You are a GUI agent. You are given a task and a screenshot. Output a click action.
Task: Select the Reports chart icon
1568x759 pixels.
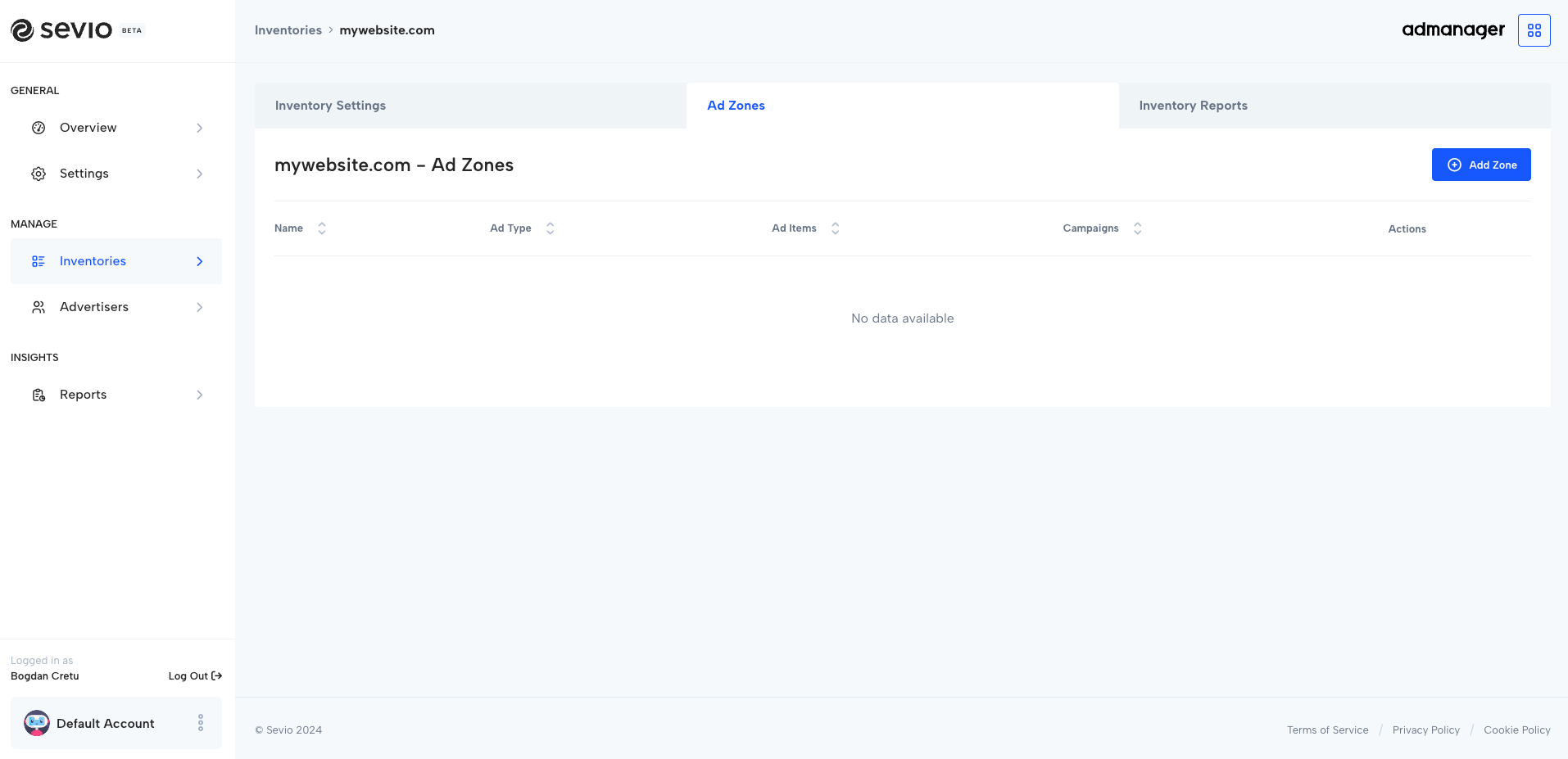pos(38,394)
